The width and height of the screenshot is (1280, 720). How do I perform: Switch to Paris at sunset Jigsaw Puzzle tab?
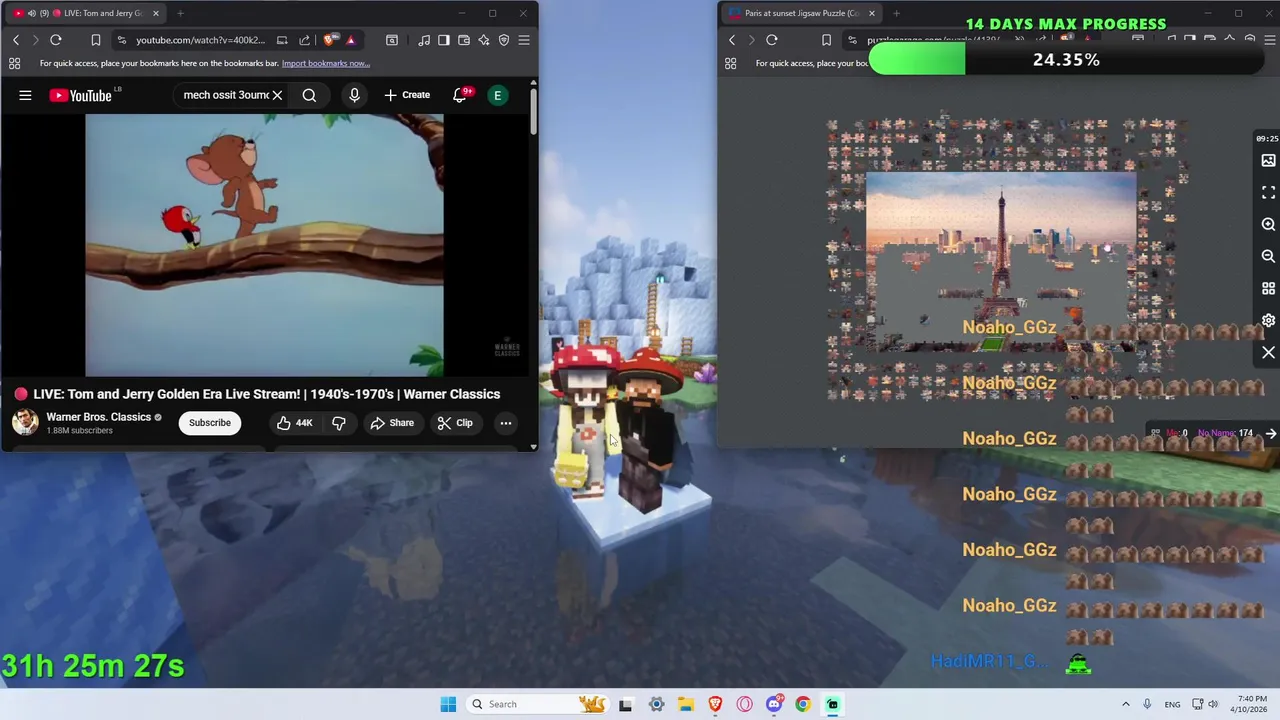point(800,13)
